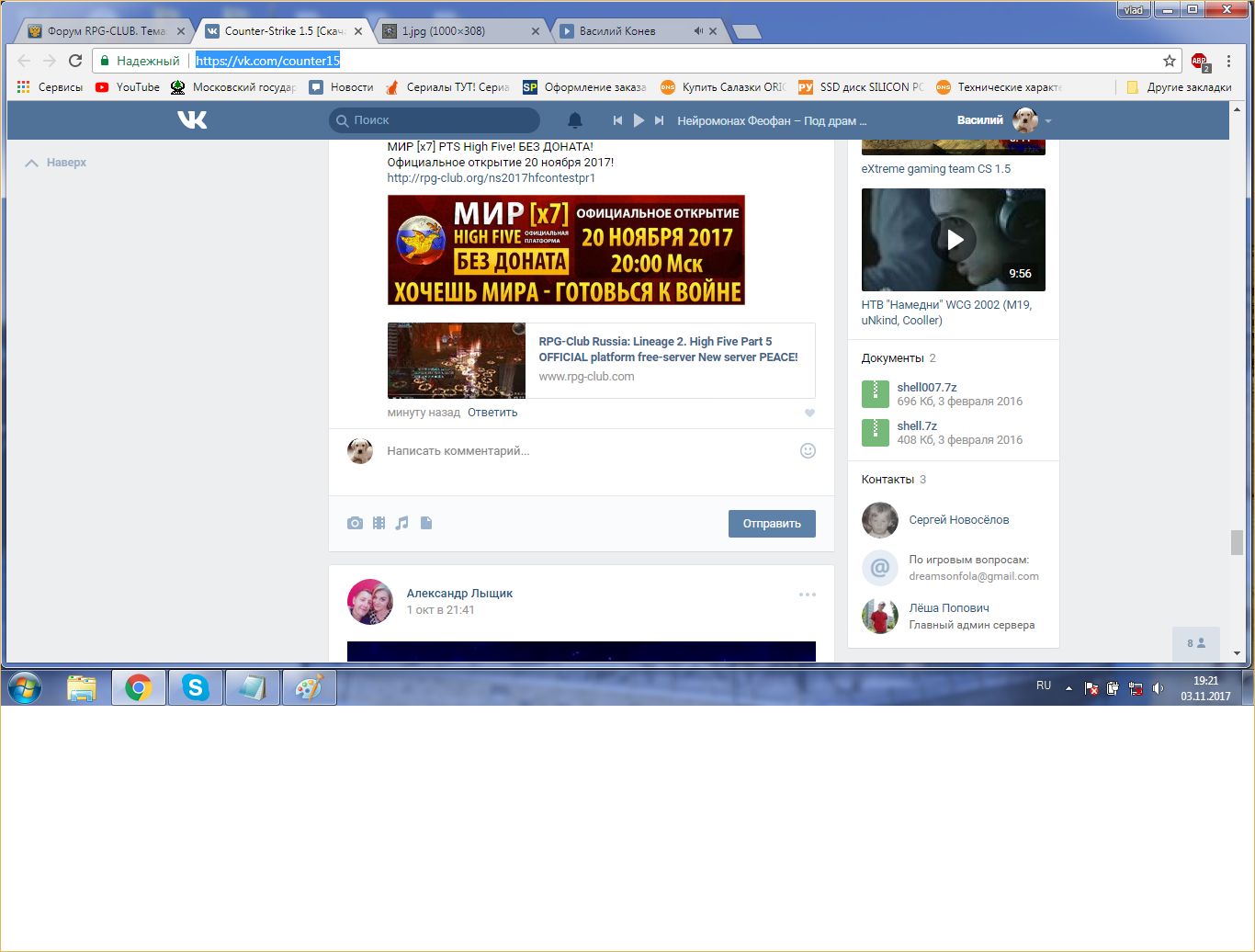Viewport: 1255px width, 952px height.
Task: Open the account dropdown next to Василий
Action: pos(1047,121)
